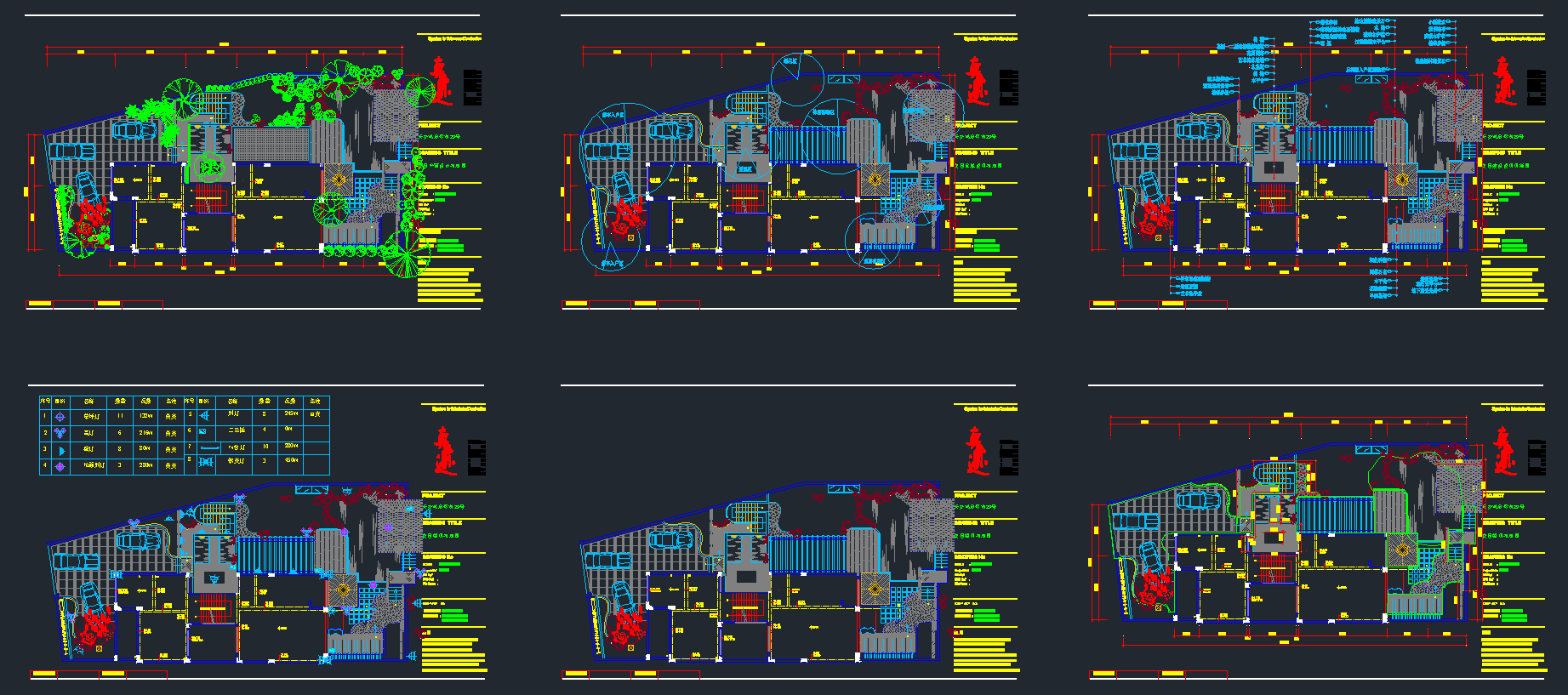Select the row 7 linear strip light symbol

209,447
